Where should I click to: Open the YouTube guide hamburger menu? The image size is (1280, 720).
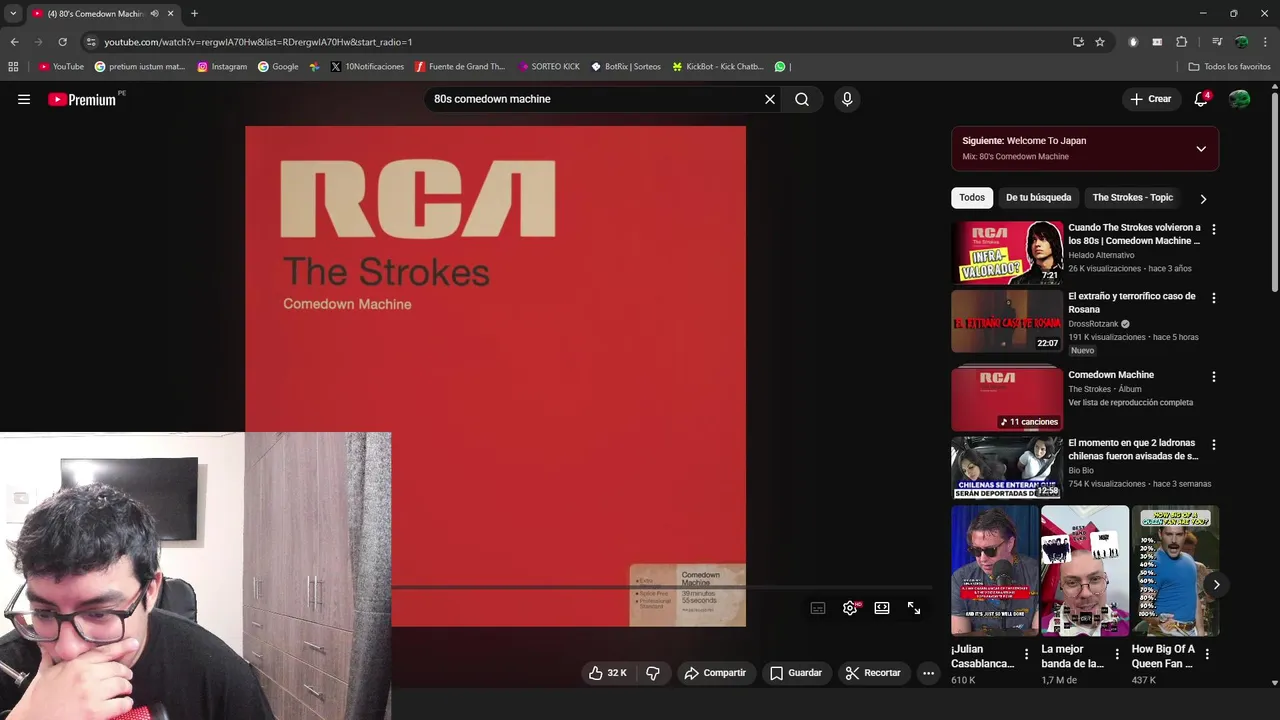point(24,99)
